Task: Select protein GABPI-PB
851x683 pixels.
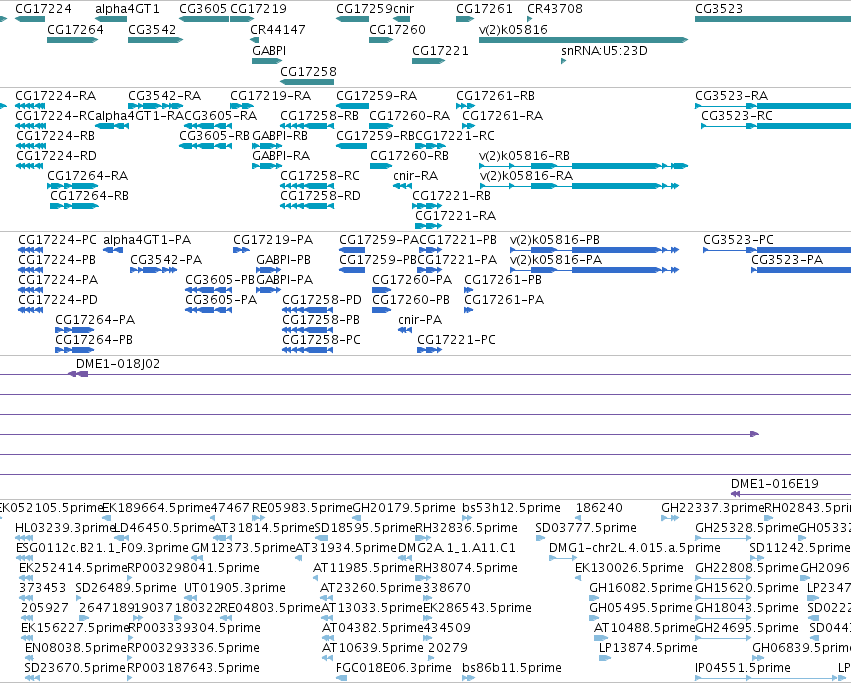Action: (283, 260)
